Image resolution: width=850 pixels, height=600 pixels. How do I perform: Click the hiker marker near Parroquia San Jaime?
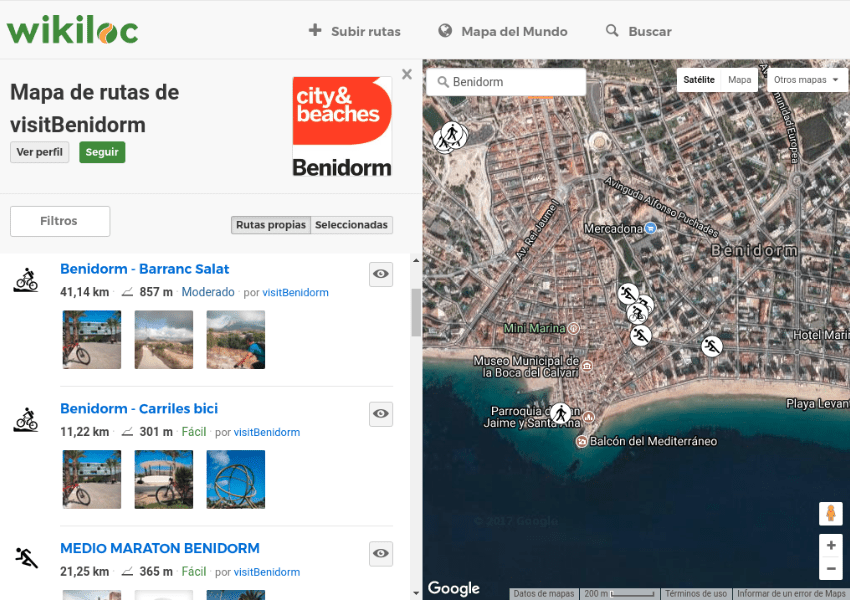(561, 413)
